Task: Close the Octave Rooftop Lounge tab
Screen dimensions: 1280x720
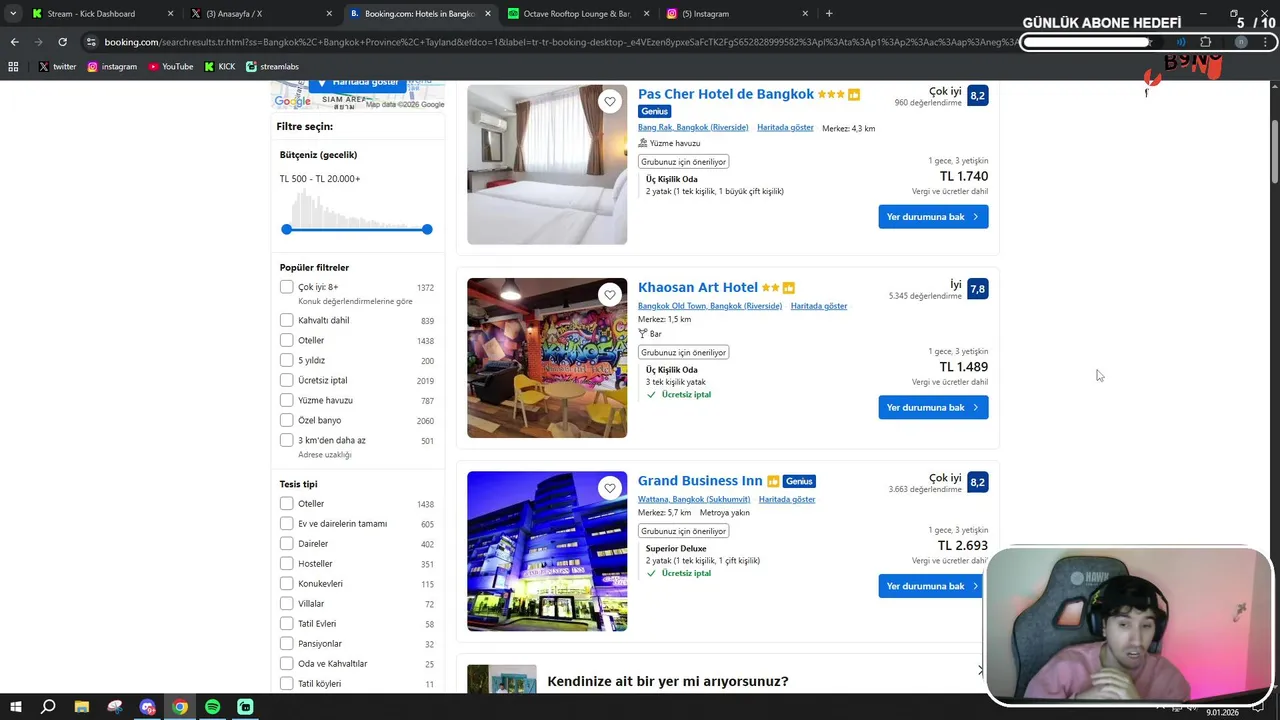Action: pos(647,14)
